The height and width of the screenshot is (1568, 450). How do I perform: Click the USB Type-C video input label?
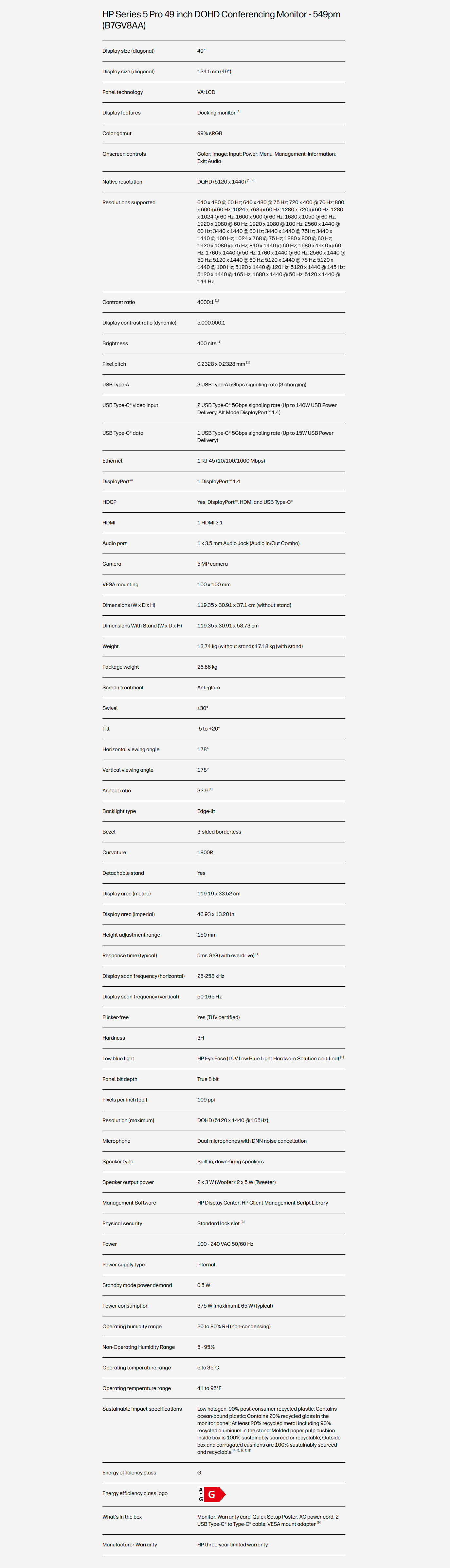[x=130, y=405]
